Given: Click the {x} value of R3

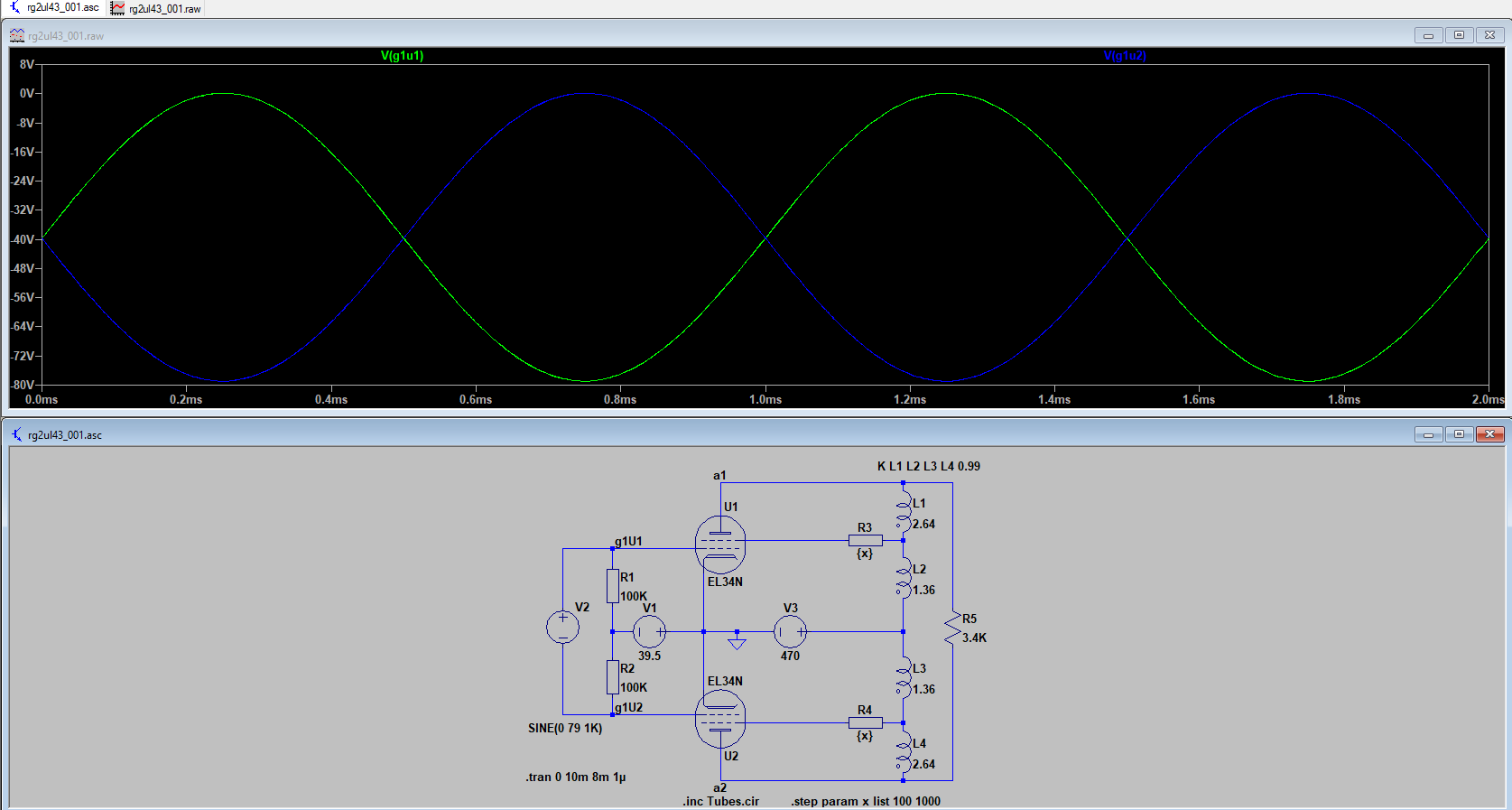Looking at the screenshot, I should tap(865, 554).
